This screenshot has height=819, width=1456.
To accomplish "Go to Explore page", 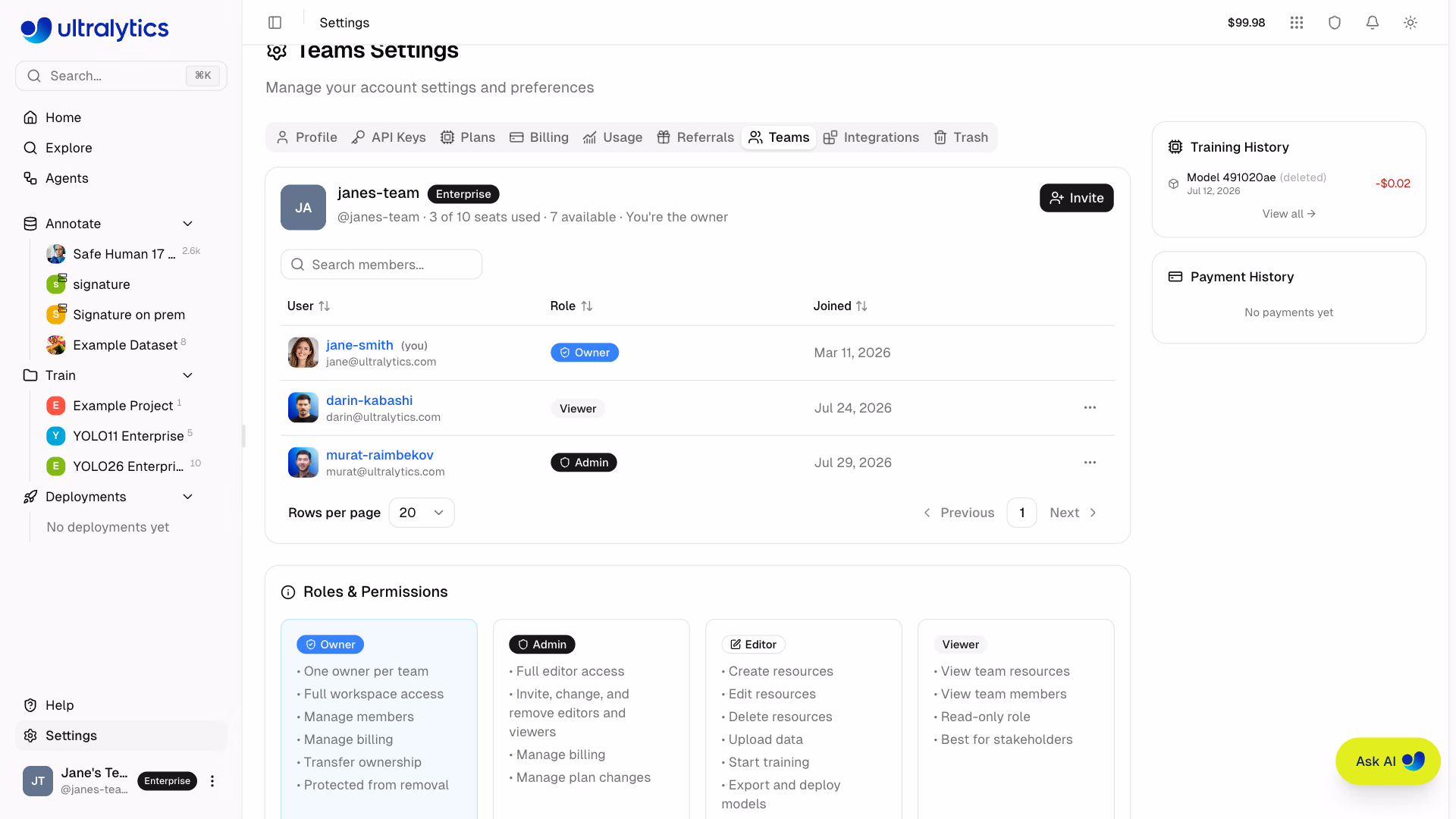I will coord(121,148).
